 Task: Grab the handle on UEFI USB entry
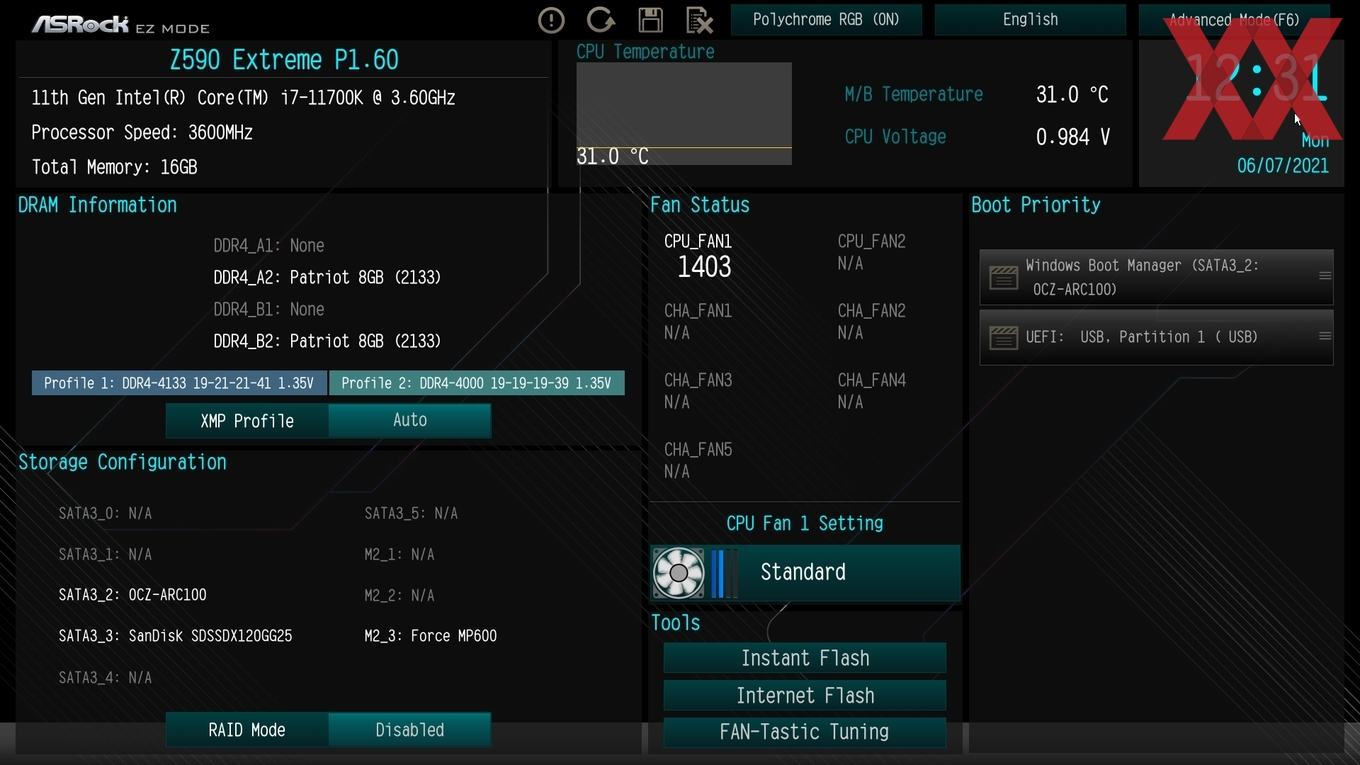[1325, 336]
